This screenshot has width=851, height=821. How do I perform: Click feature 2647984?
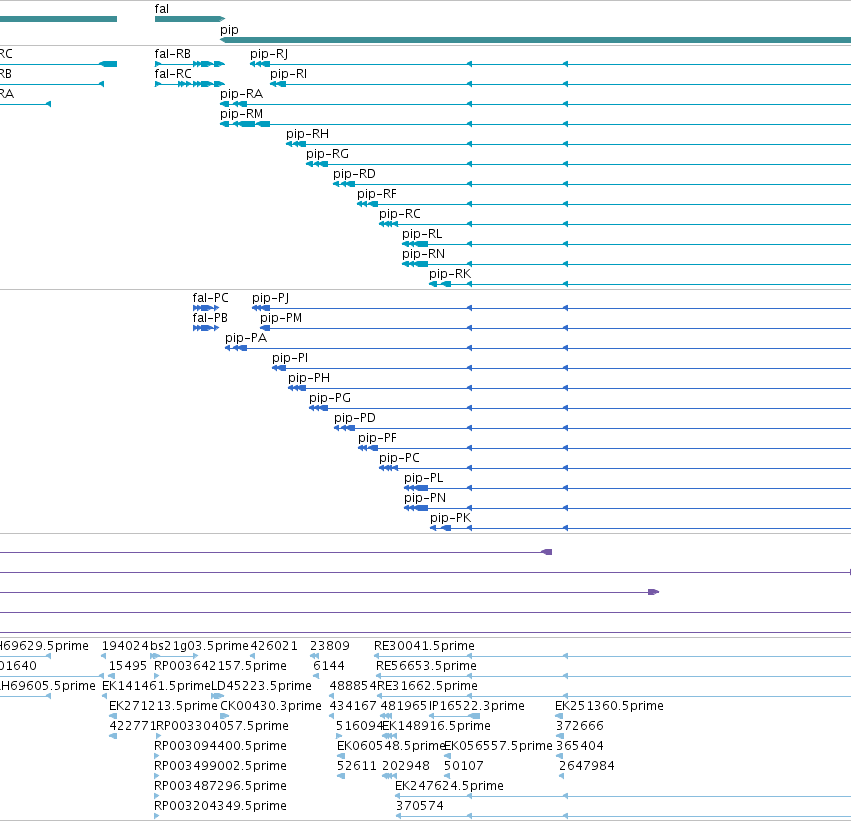click(x=587, y=766)
